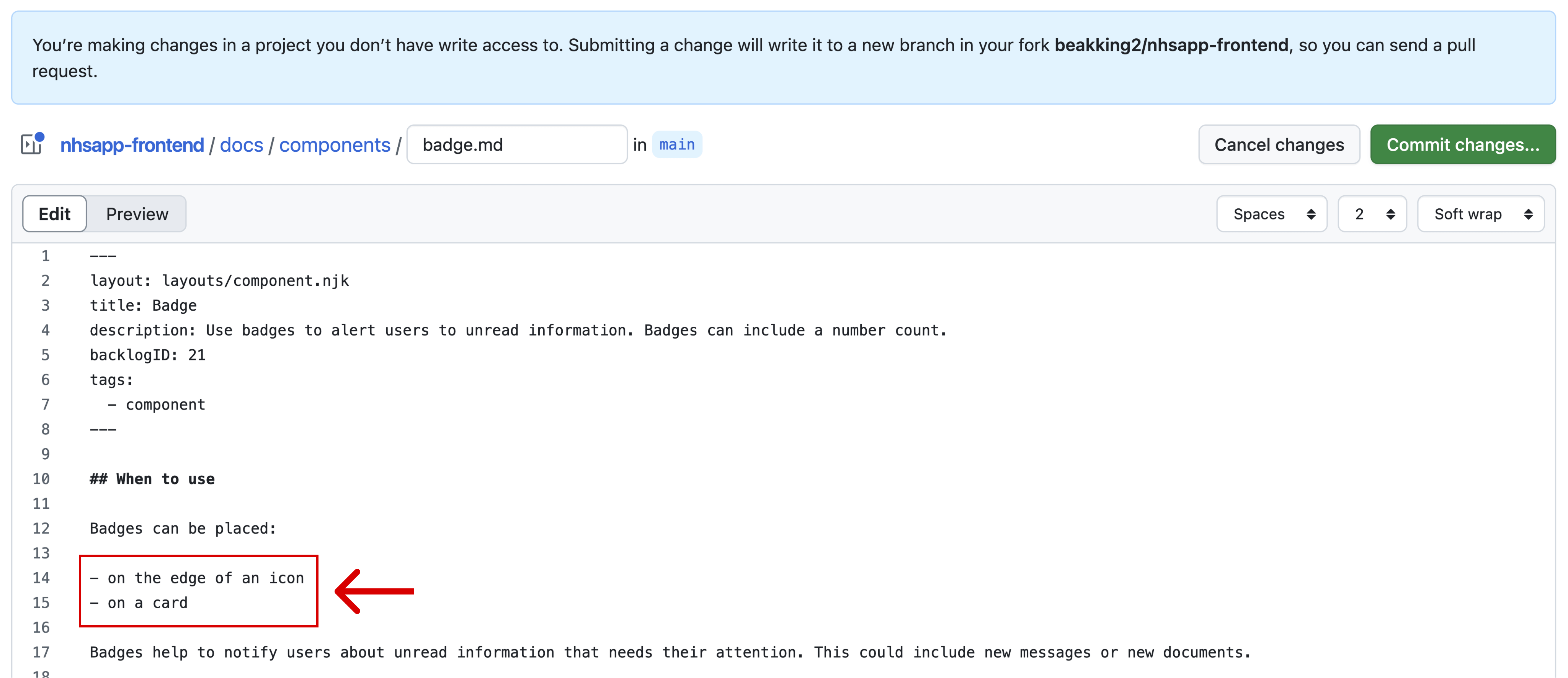Open the Spaces indentation mode dropdown

coord(1272,213)
